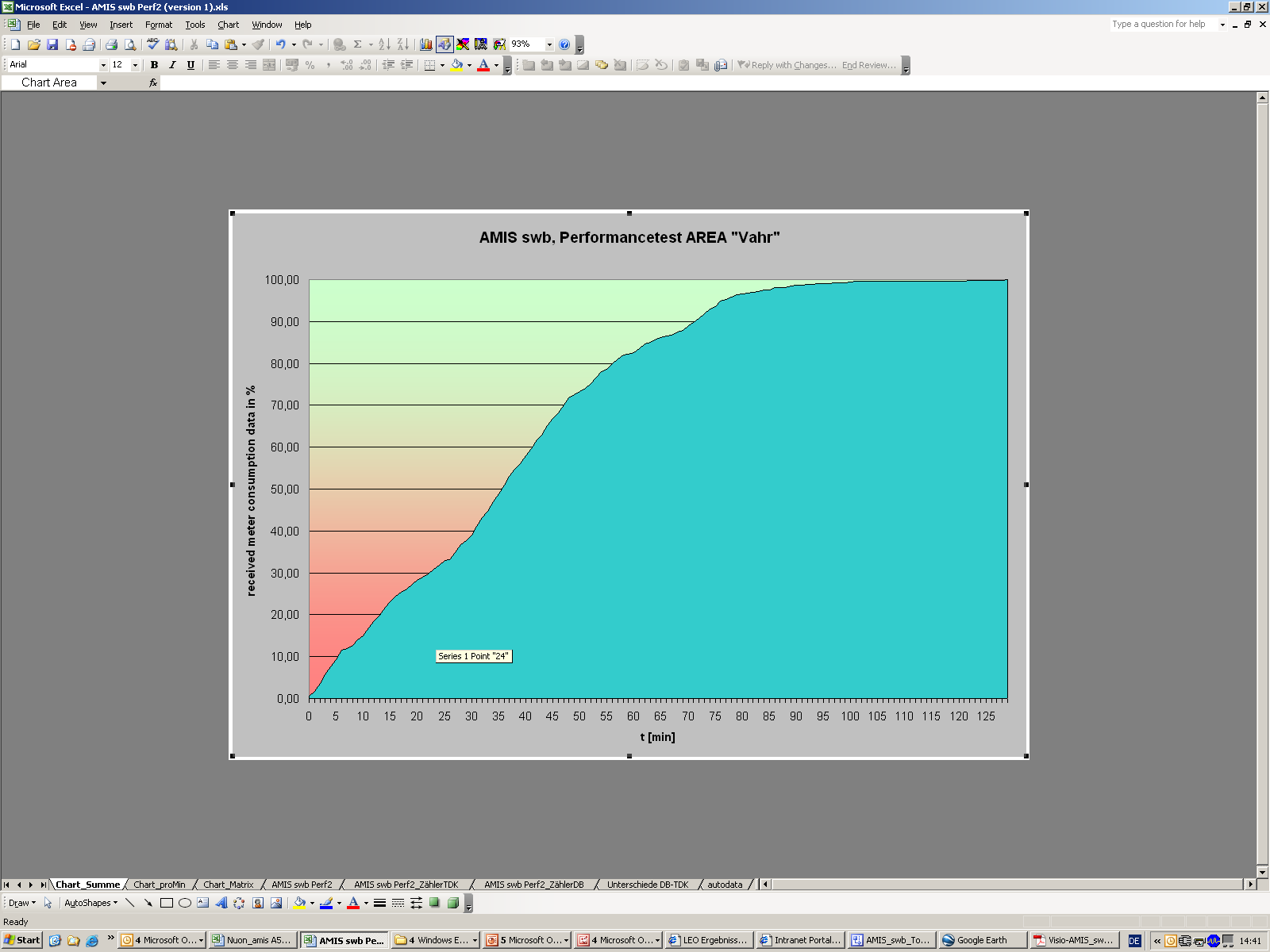Click the Select Objects pointer

click(48, 903)
